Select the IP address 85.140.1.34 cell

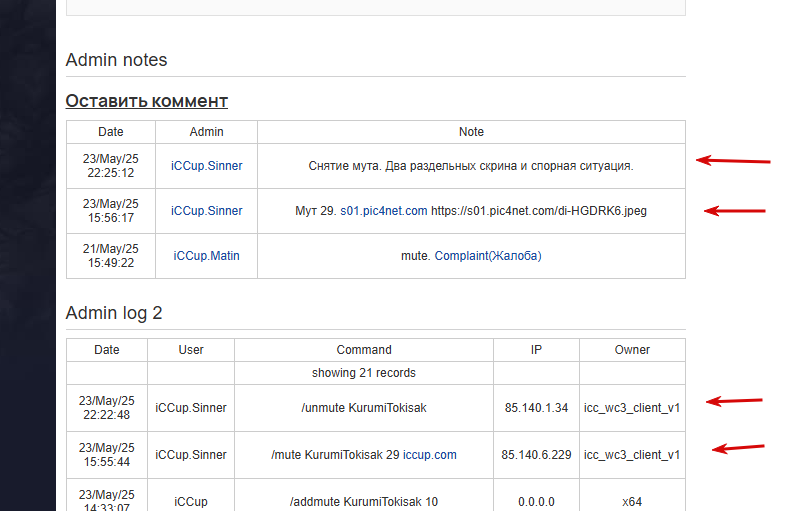pyautogui.click(x=536, y=408)
